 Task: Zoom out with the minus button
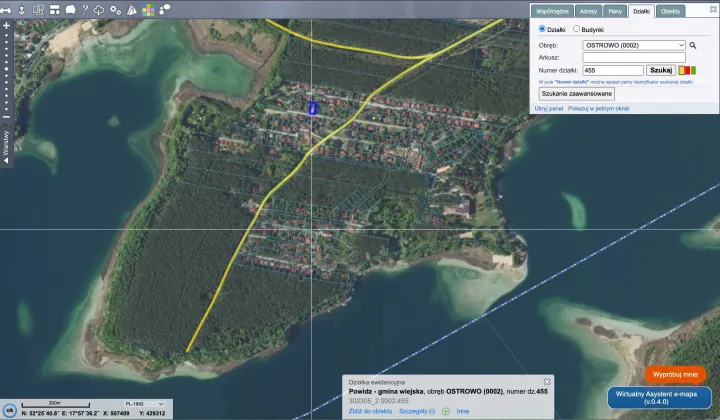(x=6, y=117)
